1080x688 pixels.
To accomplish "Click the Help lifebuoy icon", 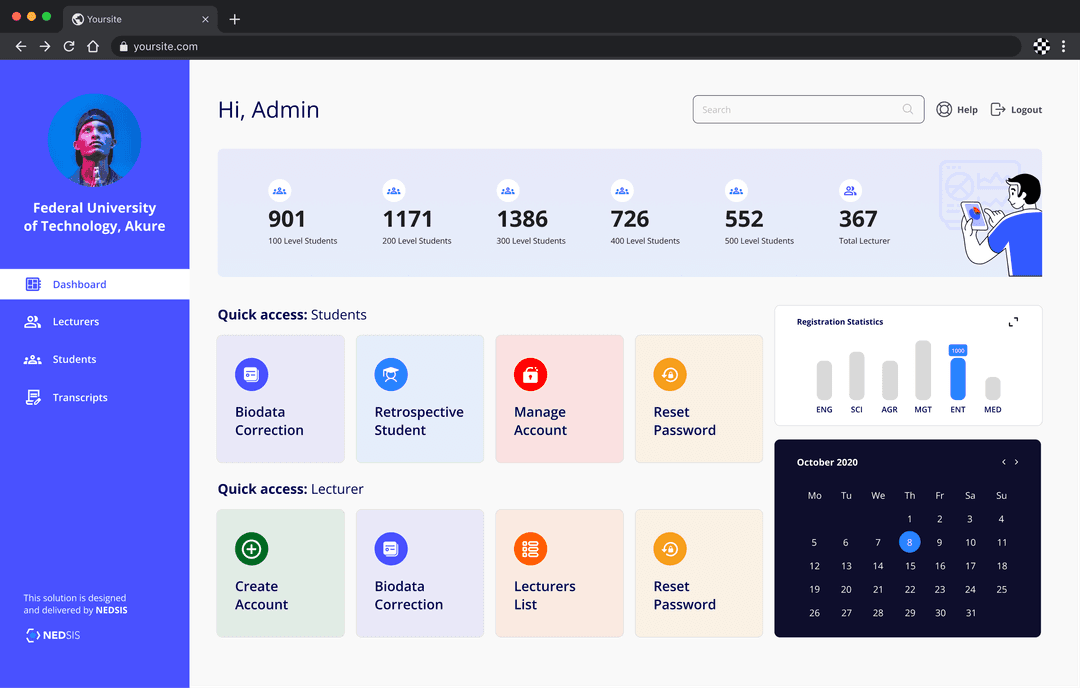I will point(944,110).
